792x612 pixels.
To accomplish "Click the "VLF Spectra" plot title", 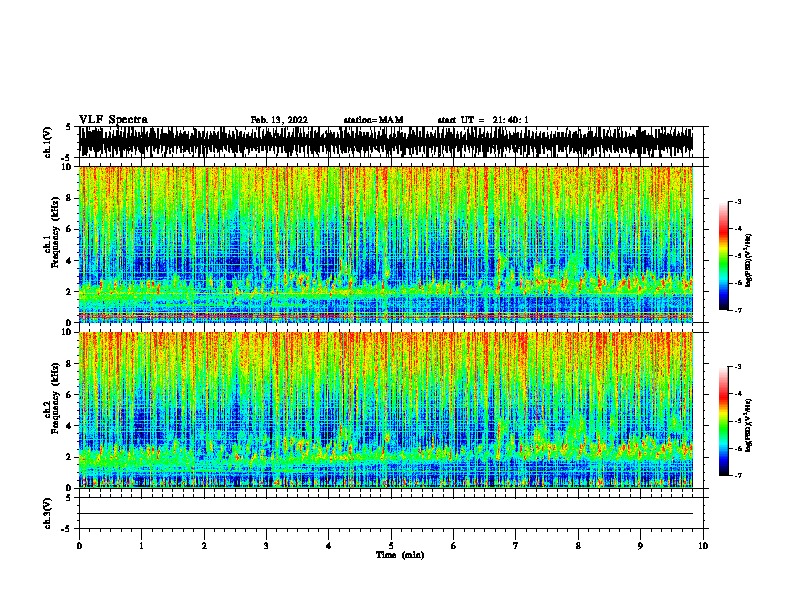I will pyautogui.click(x=113, y=120).
